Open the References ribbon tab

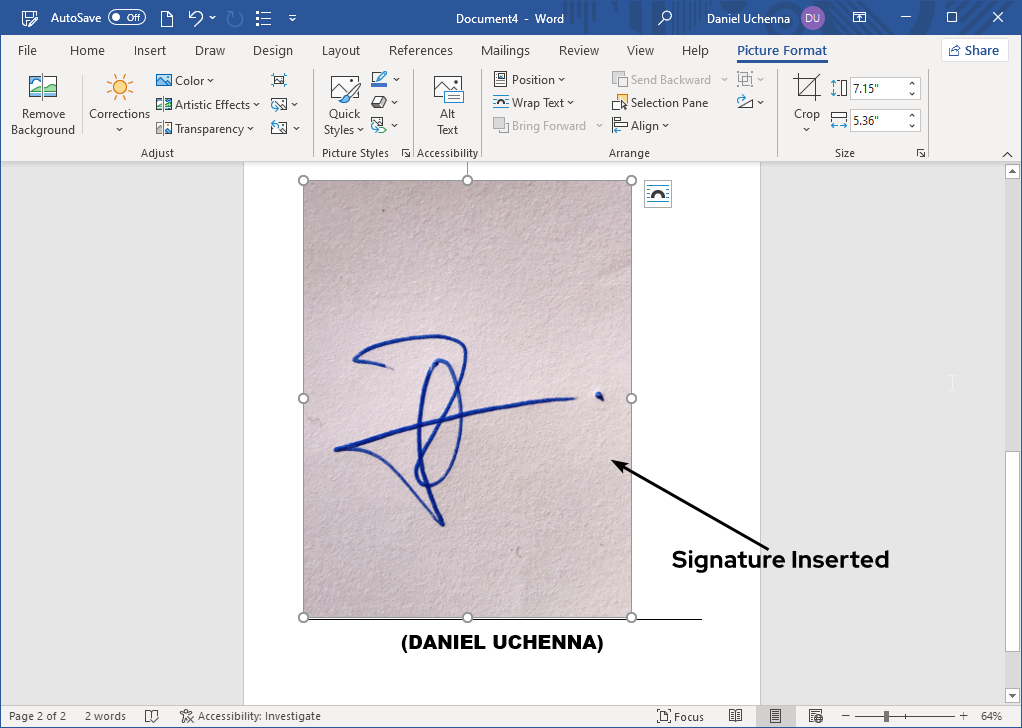[420, 50]
